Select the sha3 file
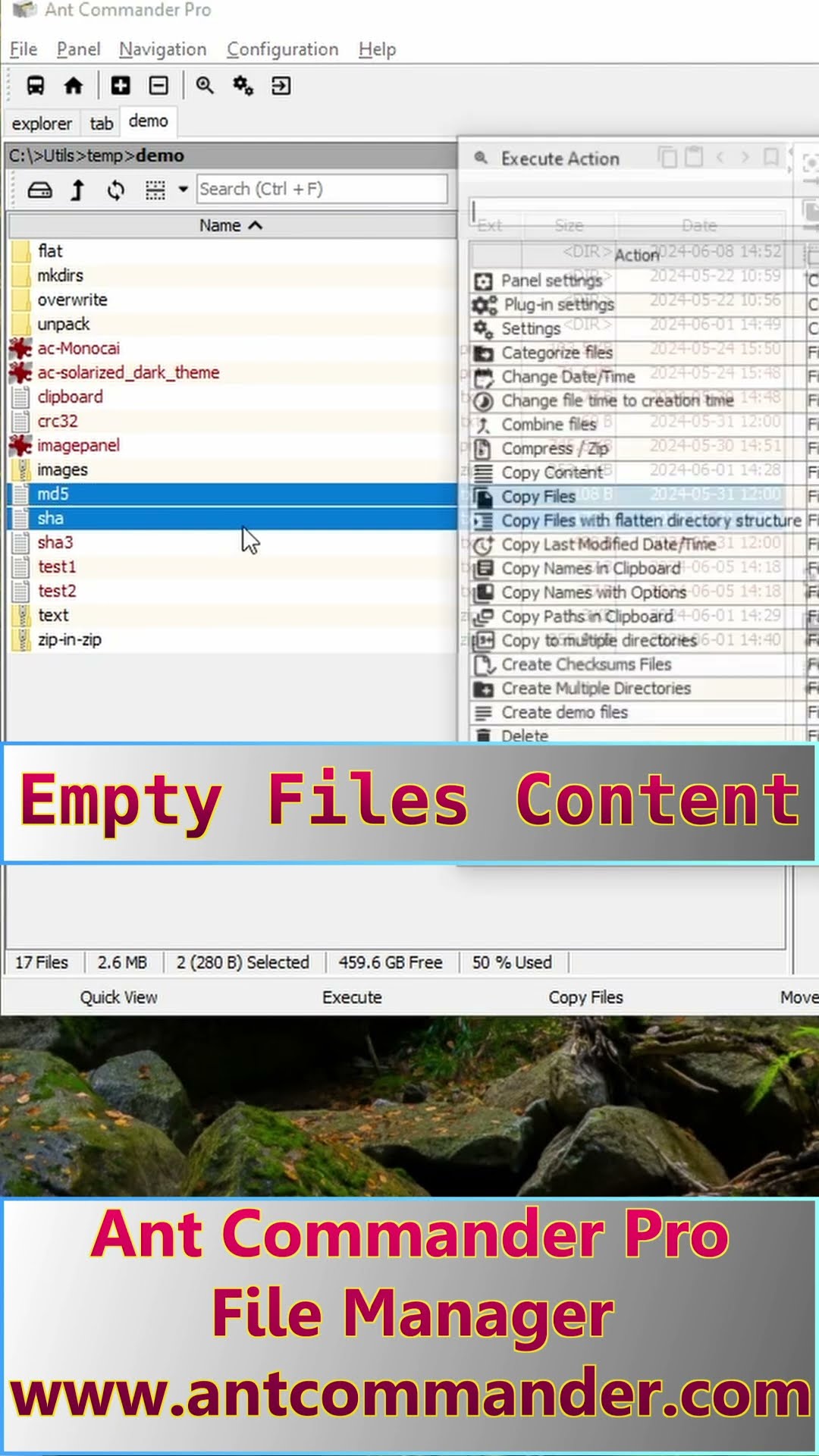 [x=231, y=542]
